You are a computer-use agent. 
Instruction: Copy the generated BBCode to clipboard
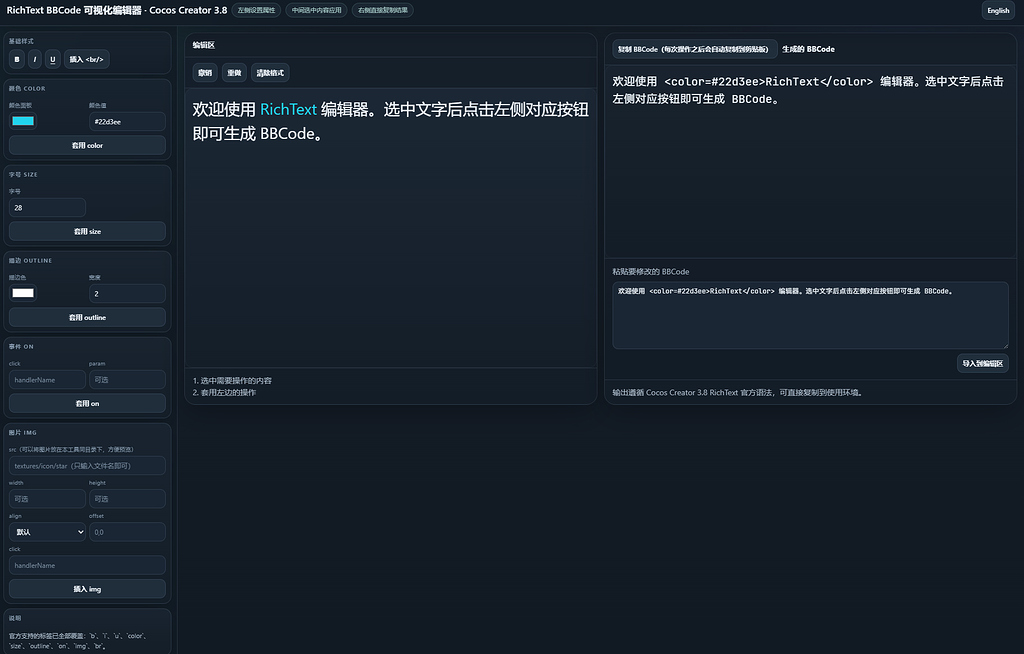tap(694, 49)
